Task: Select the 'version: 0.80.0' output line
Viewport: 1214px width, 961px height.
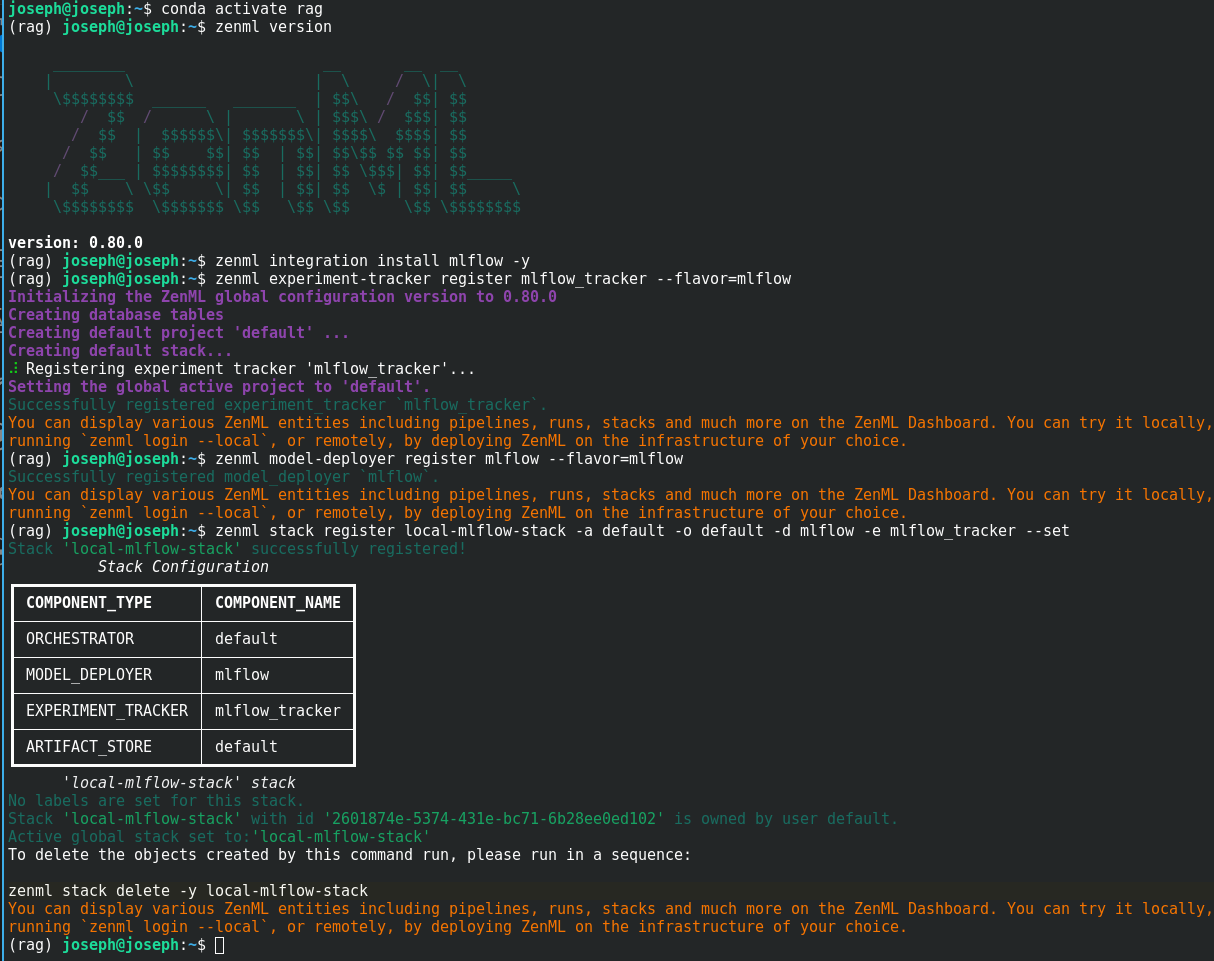Action: (x=75, y=243)
